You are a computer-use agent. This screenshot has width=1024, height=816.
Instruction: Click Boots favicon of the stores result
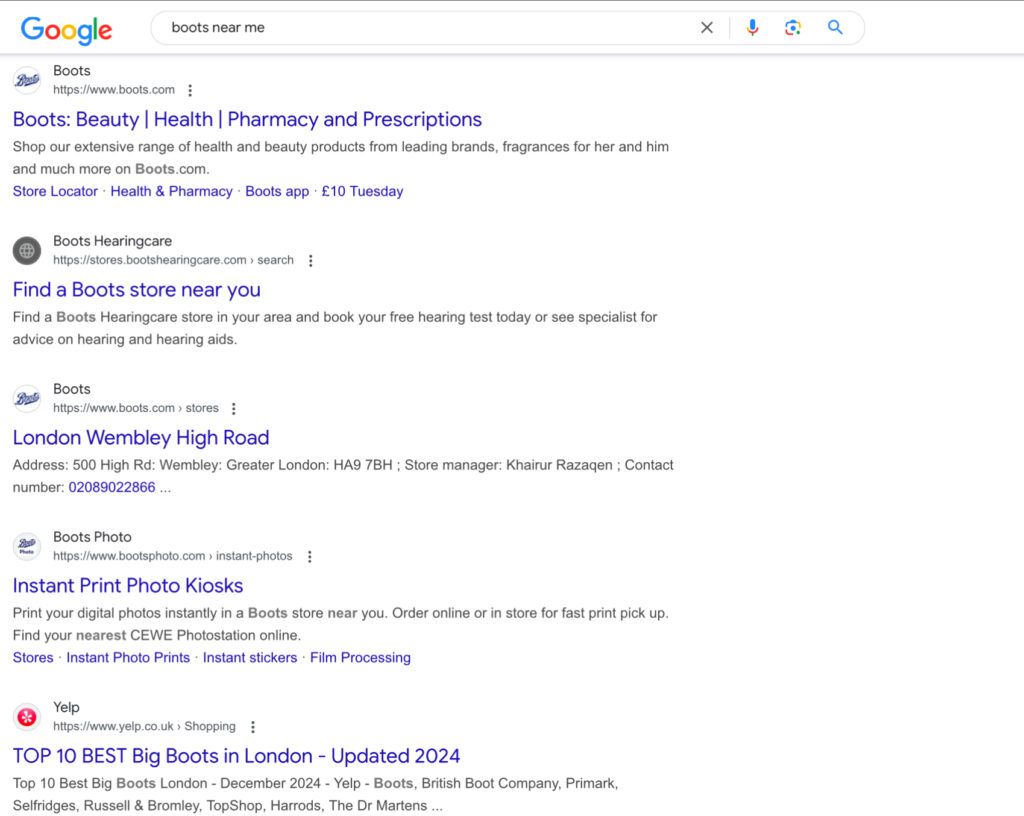pyautogui.click(x=27, y=398)
